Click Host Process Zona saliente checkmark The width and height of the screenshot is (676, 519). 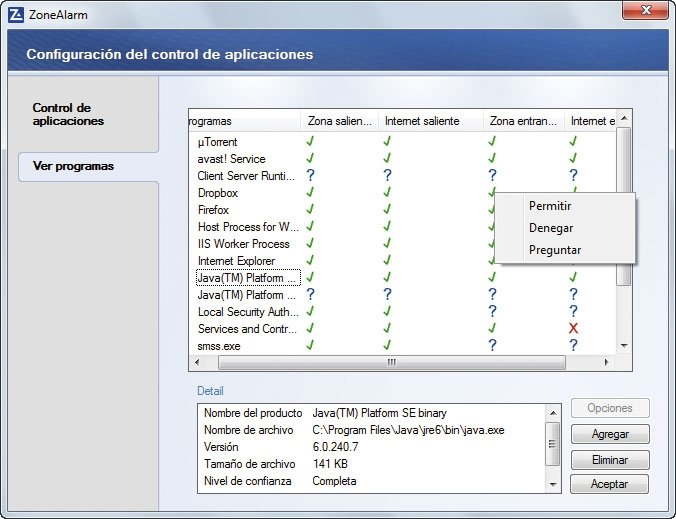pyautogui.click(x=310, y=226)
